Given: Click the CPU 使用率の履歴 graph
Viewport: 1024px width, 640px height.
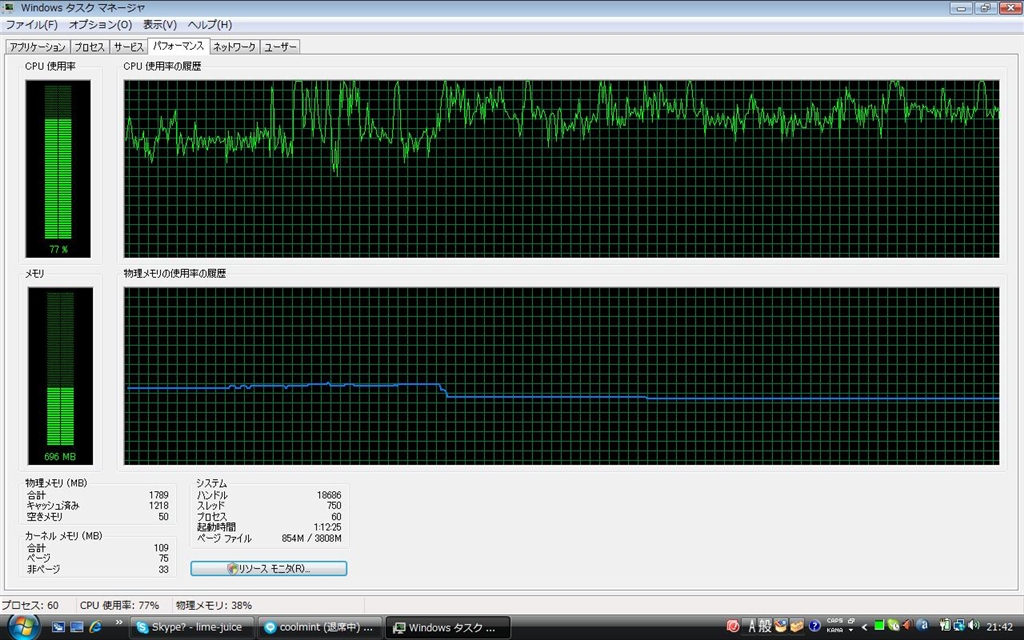Looking at the screenshot, I should [x=562, y=168].
